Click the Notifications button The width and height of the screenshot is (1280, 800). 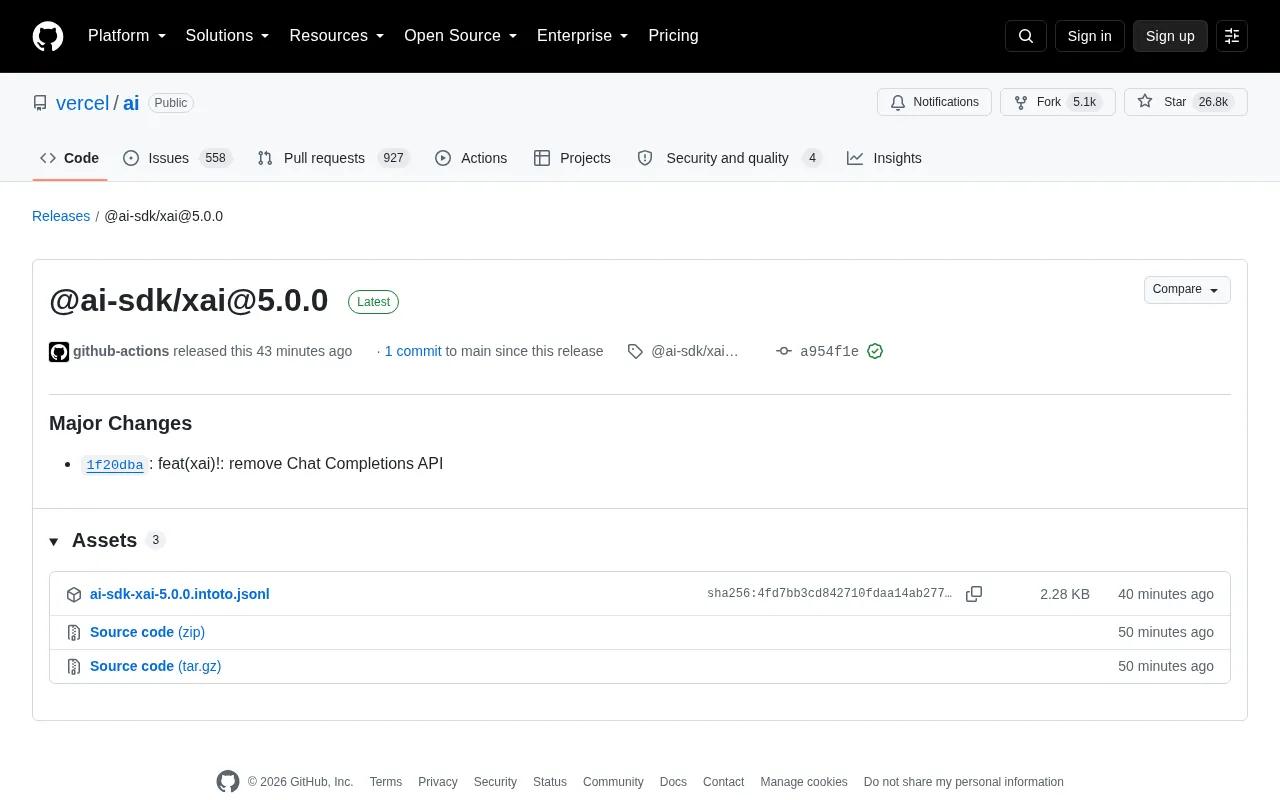[934, 102]
